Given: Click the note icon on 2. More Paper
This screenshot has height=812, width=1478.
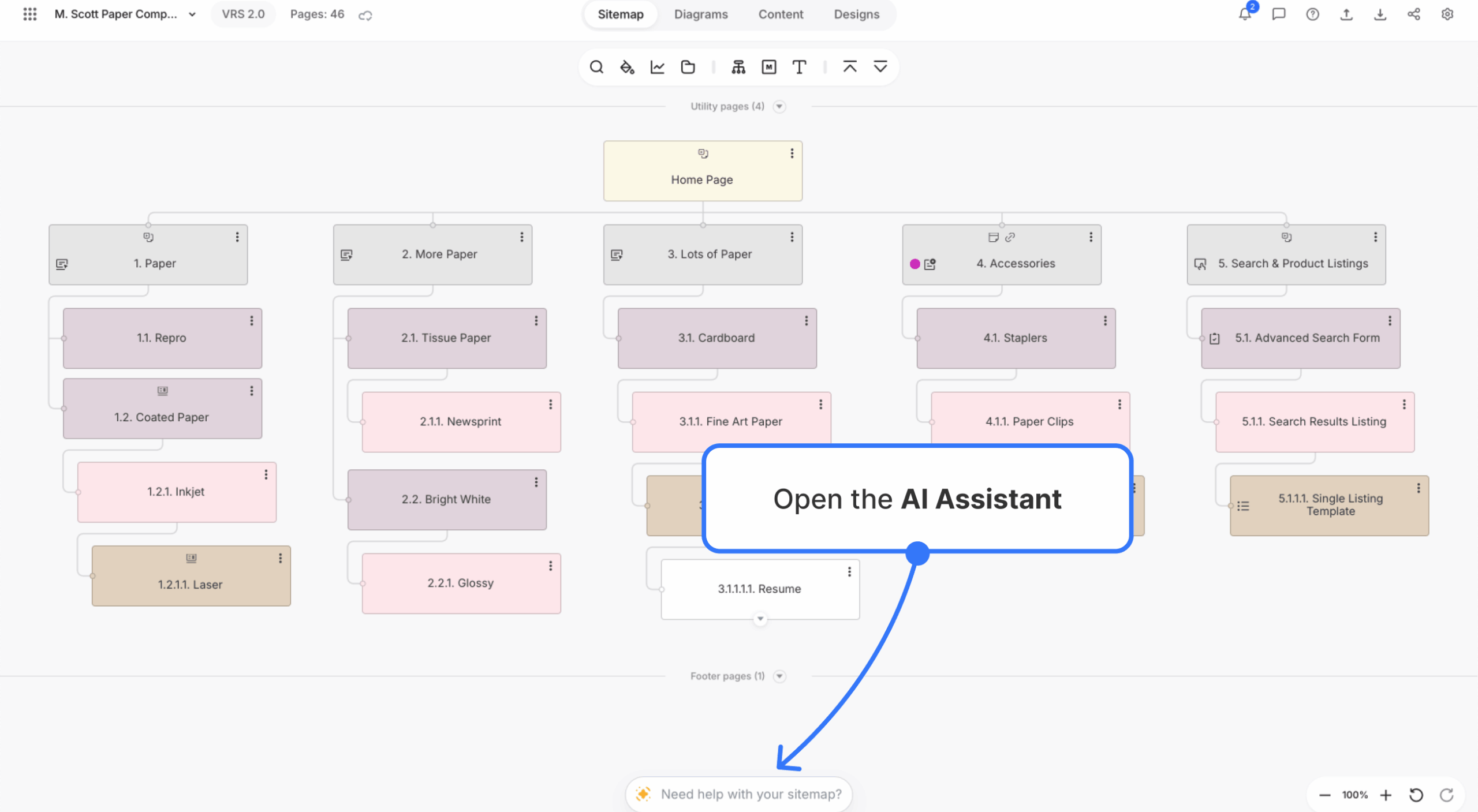Looking at the screenshot, I should (346, 255).
